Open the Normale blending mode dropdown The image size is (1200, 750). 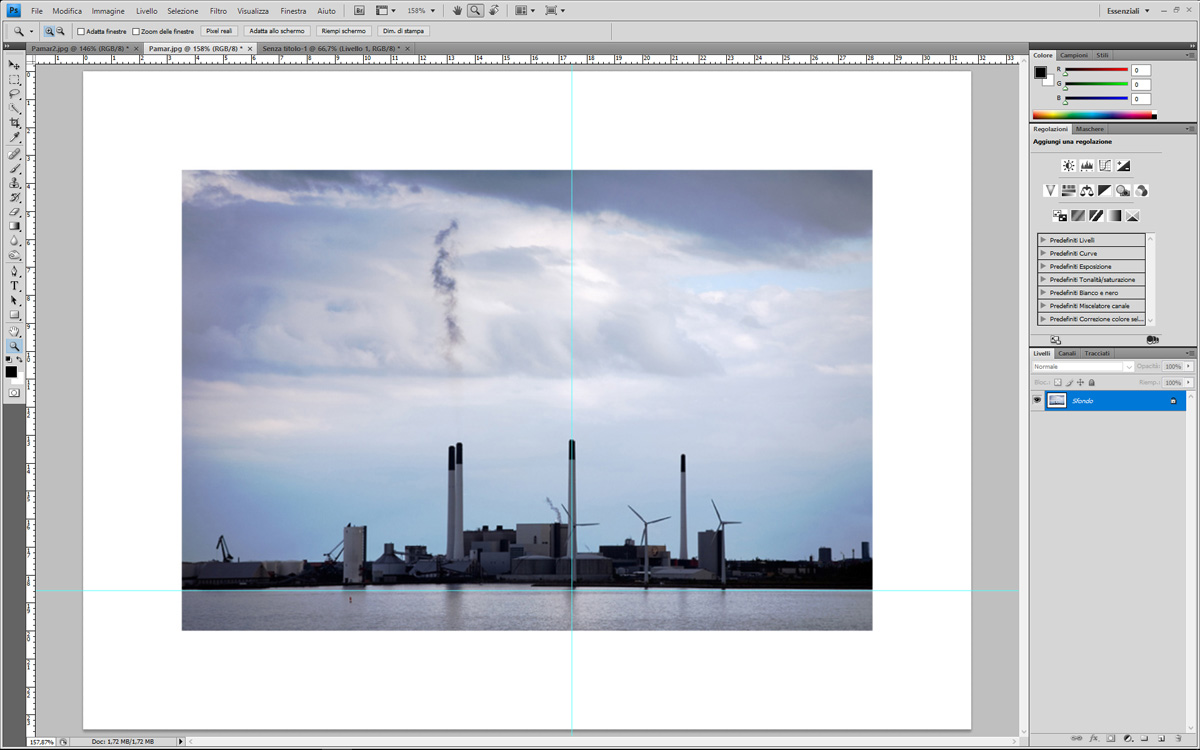pyautogui.click(x=1082, y=367)
